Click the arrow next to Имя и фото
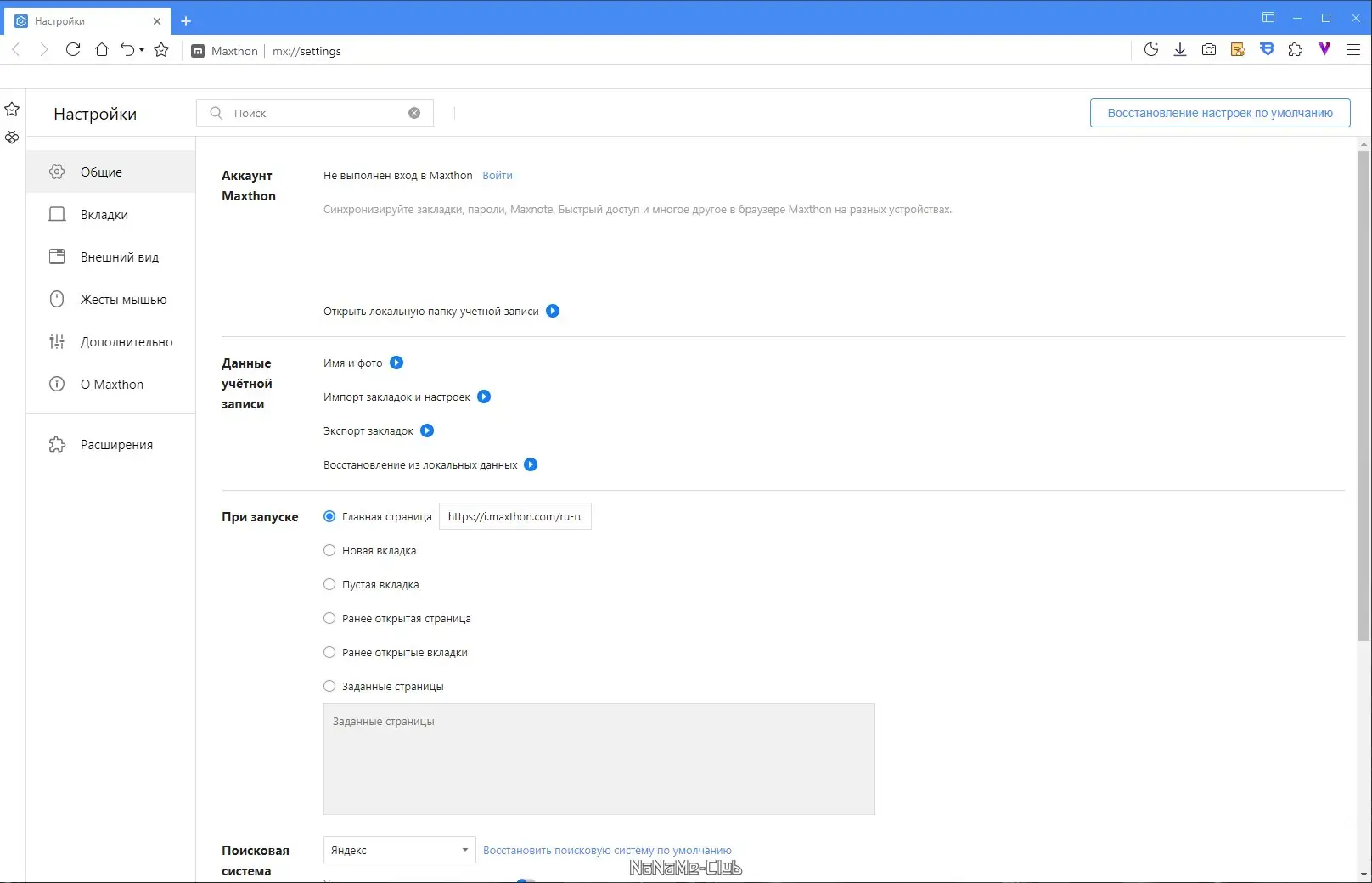The width and height of the screenshot is (1372, 883). coord(396,363)
